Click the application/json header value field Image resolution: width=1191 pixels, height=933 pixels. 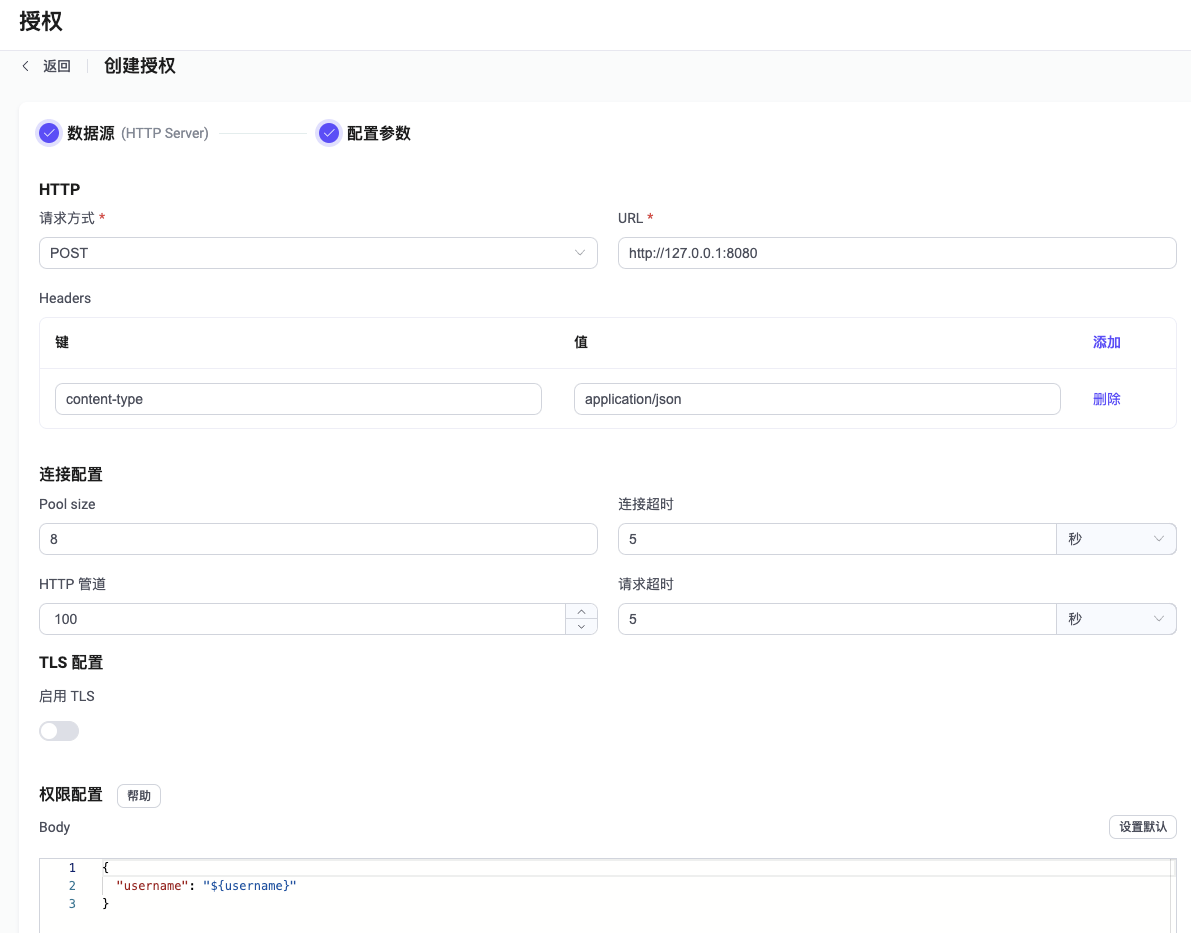click(x=816, y=399)
